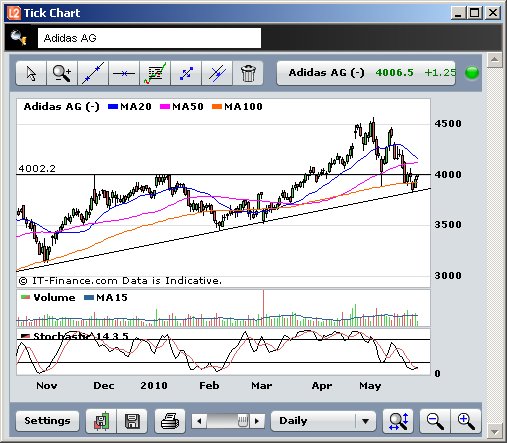
Task: Pick the parallel channel lines tool
Action: (217, 73)
